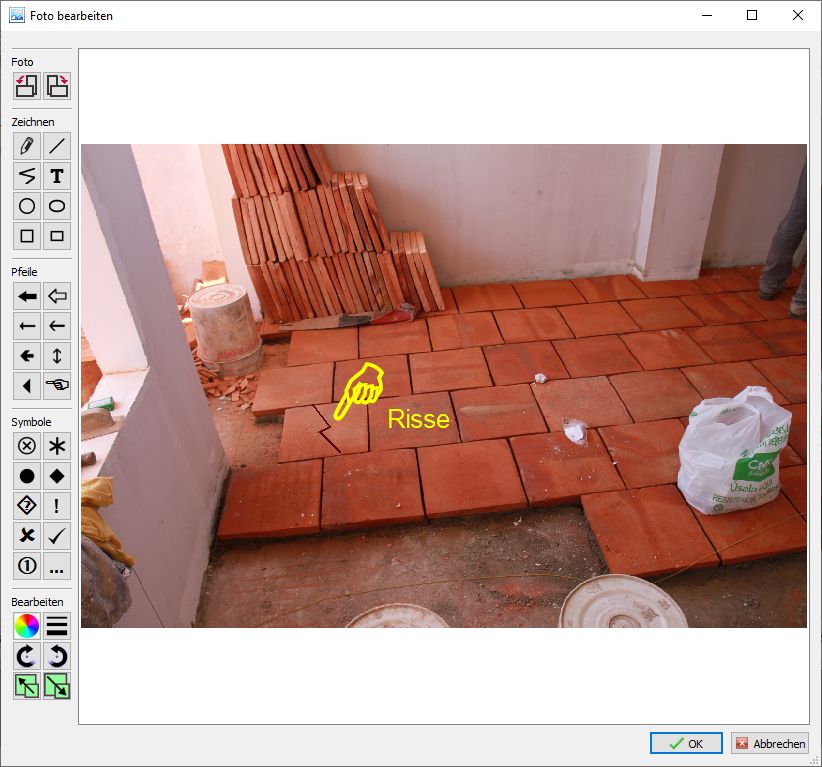This screenshot has width=822, height=767.
Task: Open more symbols with the ellipsis button
Action: (57, 566)
